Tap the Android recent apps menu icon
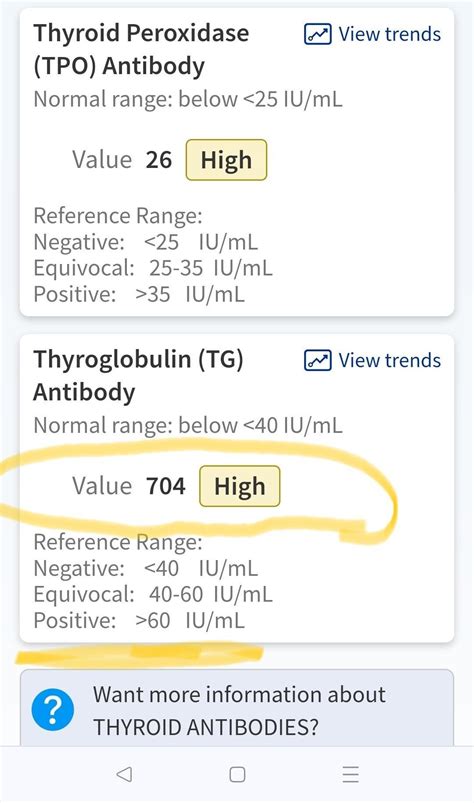Viewport: 474px width, 803px height. pyautogui.click(x=350, y=774)
